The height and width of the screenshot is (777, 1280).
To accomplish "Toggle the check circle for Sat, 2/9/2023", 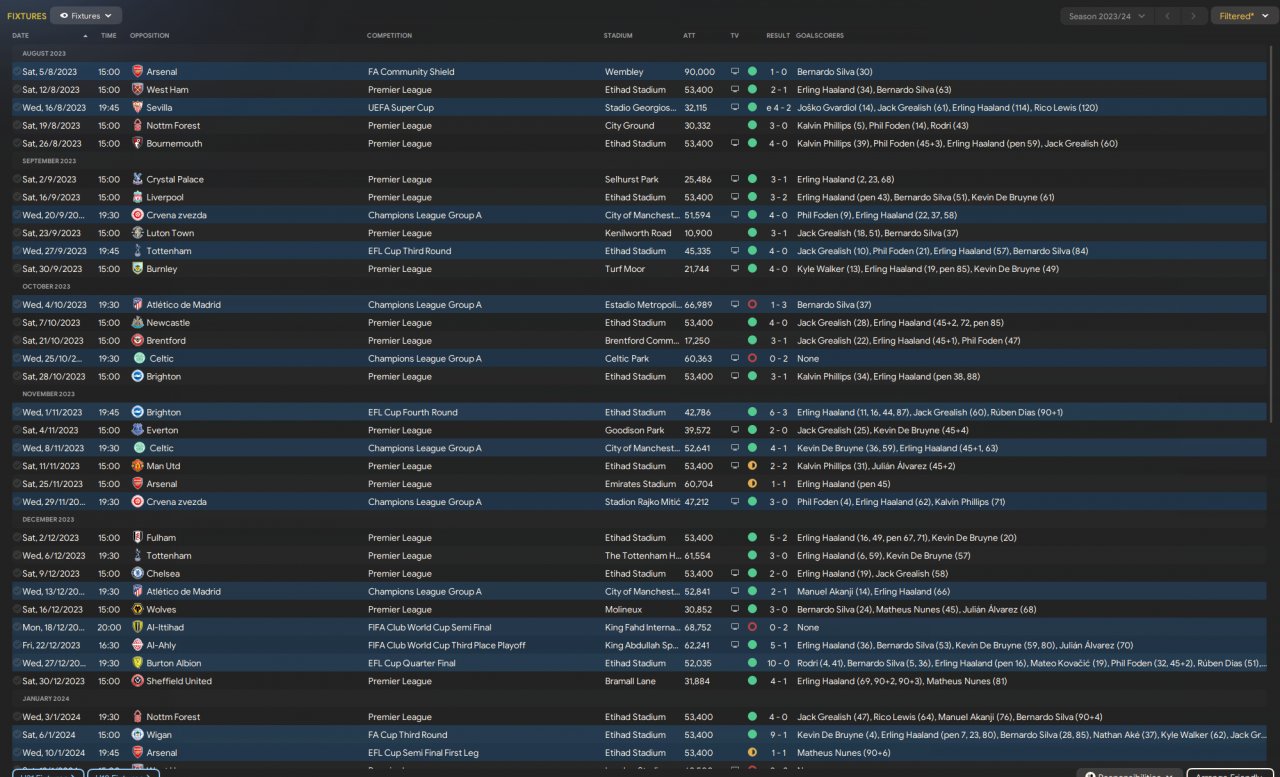I will coord(17,180).
